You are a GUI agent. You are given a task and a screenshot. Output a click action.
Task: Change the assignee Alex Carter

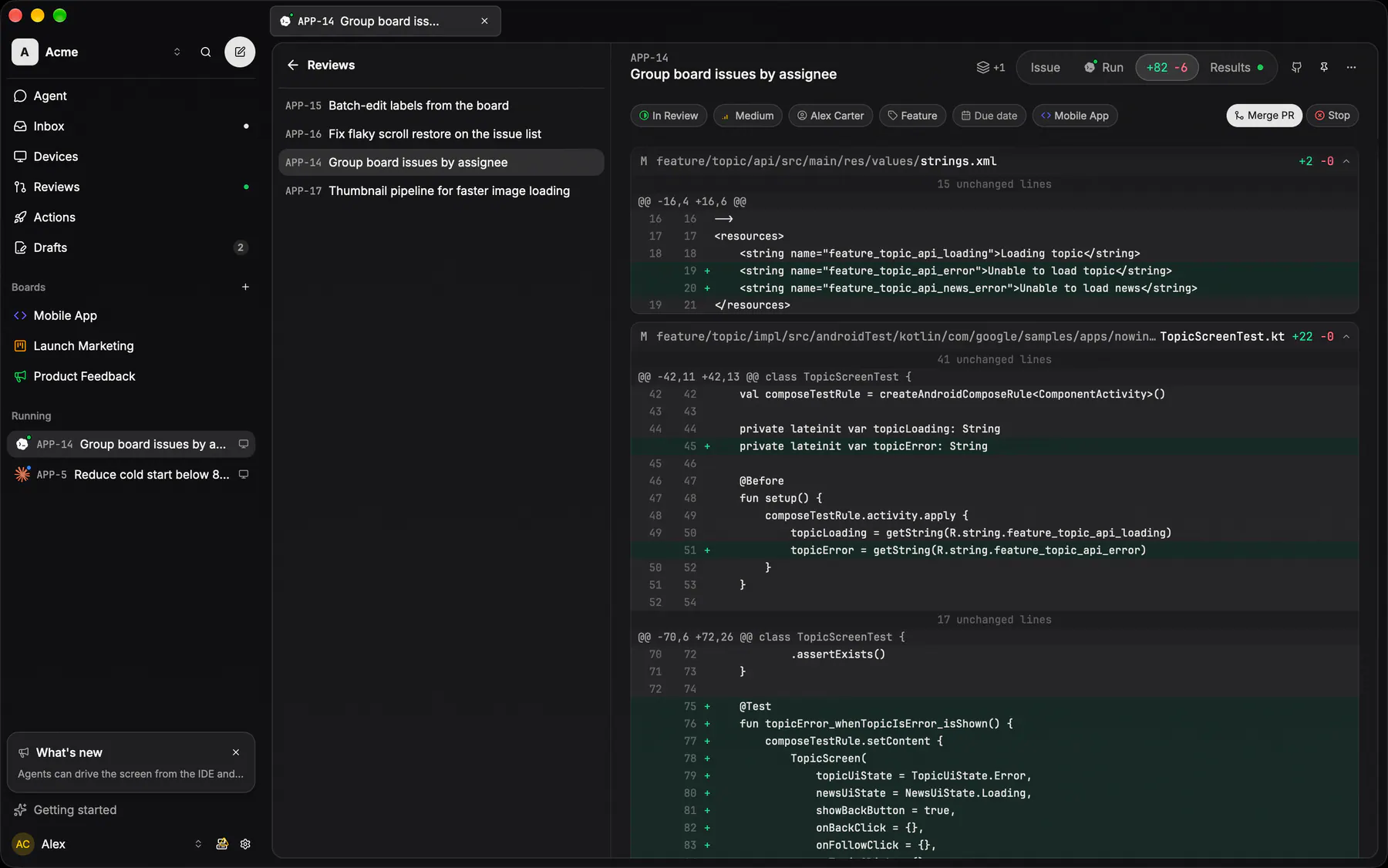tap(830, 116)
